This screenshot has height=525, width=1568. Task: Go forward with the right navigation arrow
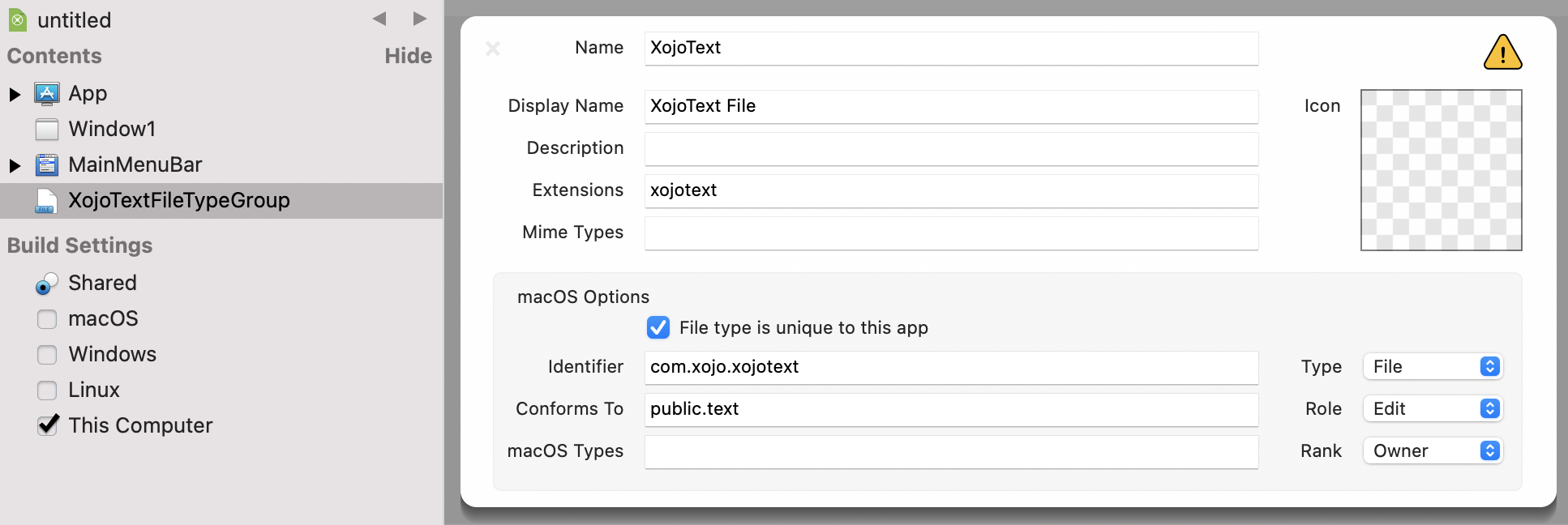pyautogui.click(x=419, y=19)
